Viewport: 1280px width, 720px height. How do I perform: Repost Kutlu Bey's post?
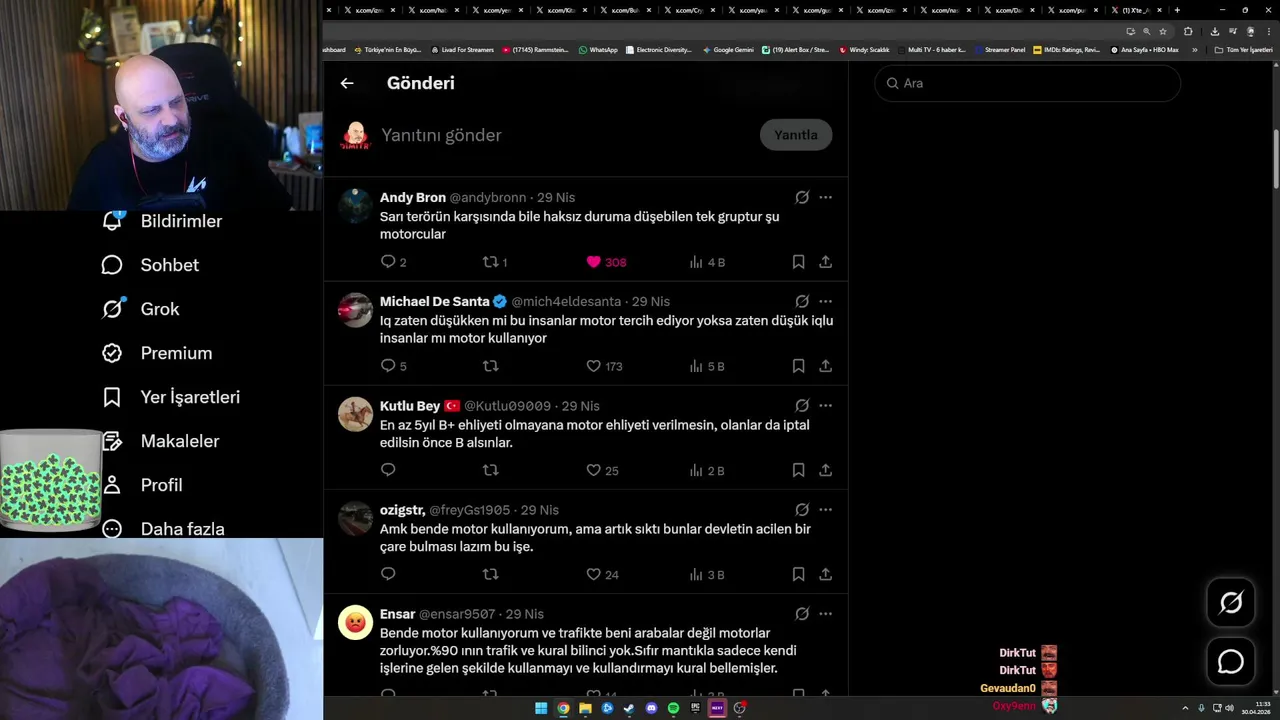click(x=491, y=470)
